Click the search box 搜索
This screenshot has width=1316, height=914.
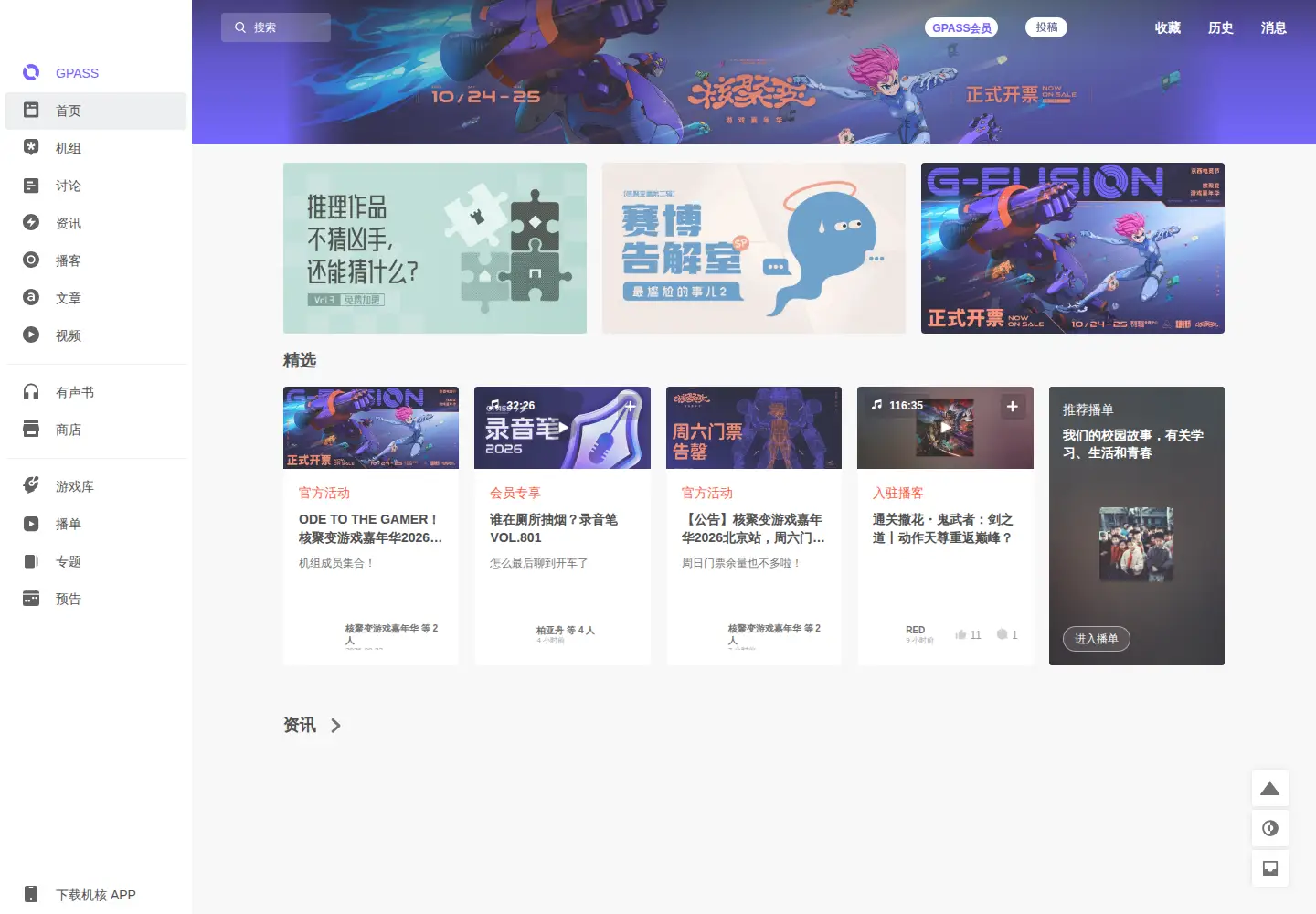pyautogui.click(x=276, y=27)
